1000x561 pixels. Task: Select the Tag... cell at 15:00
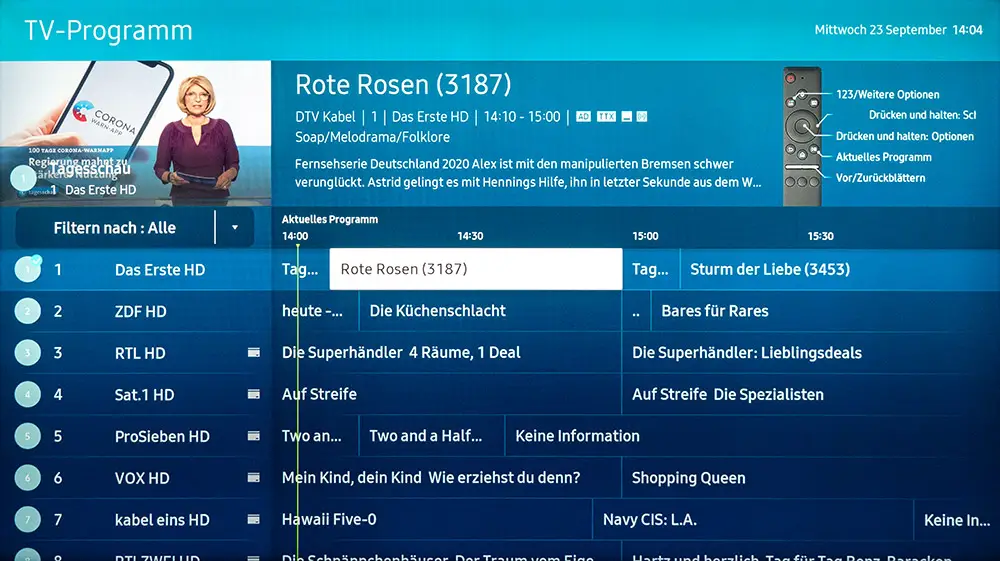[x=651, y=269]
